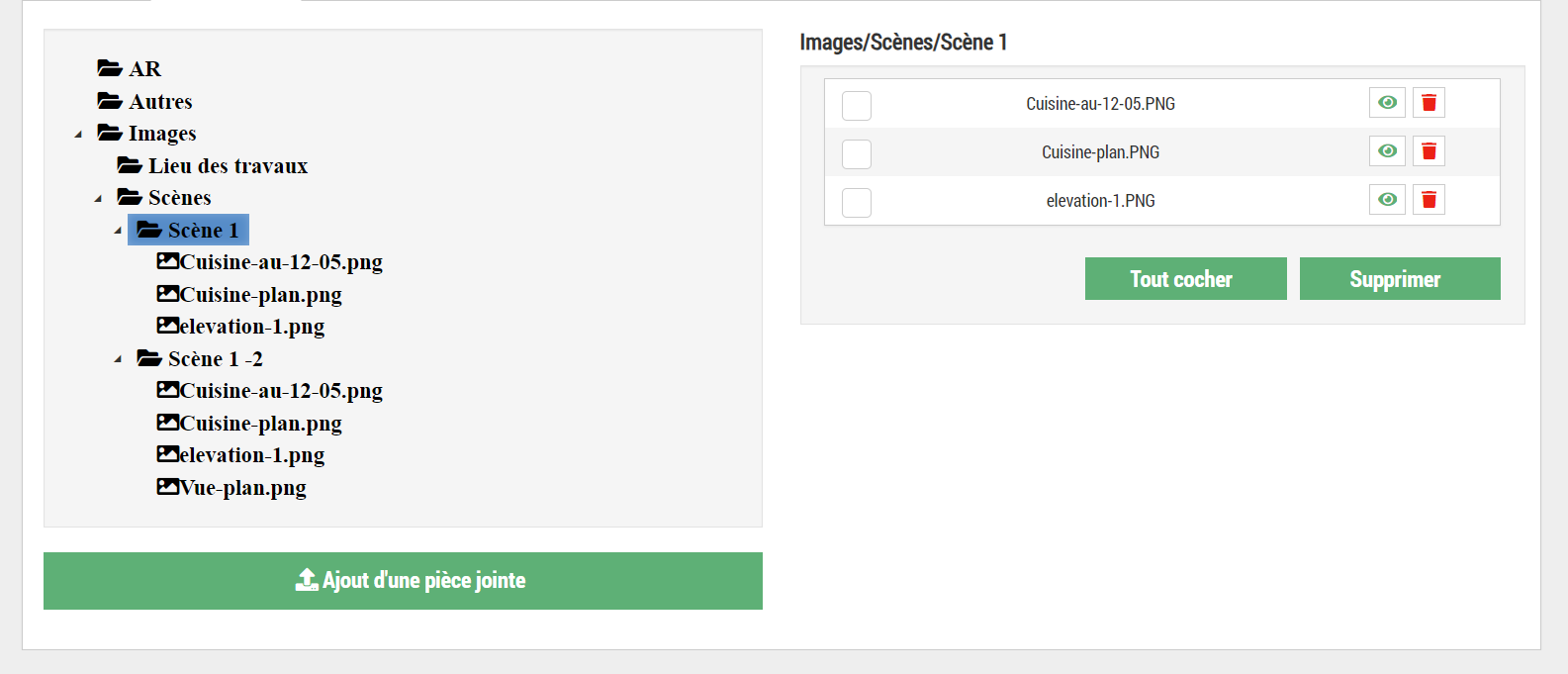Screen dimensions: 1568x674
Task: Click the red trash icon for Cuisine-au-12-05.PNG
Action: (1429, 103)
